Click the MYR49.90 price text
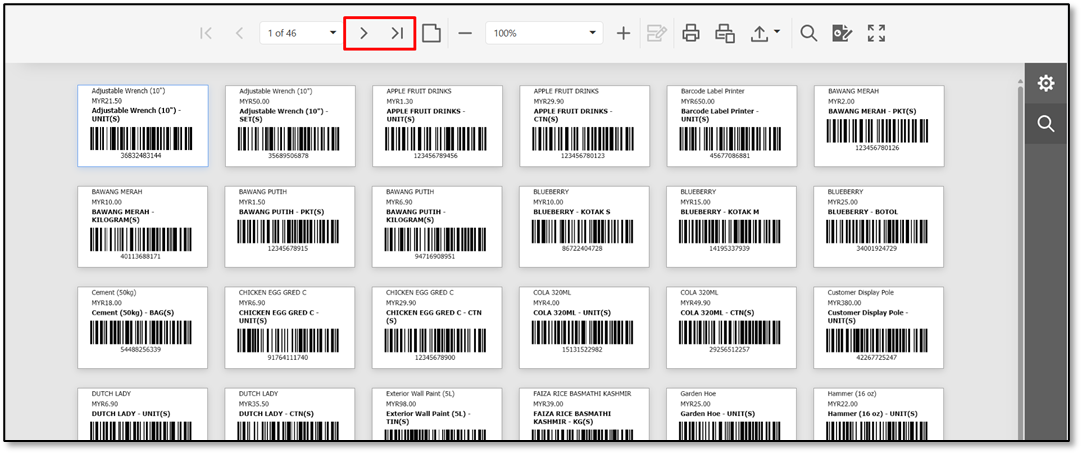Viewport: 1083px width, 454px height. tap(696, 303)
